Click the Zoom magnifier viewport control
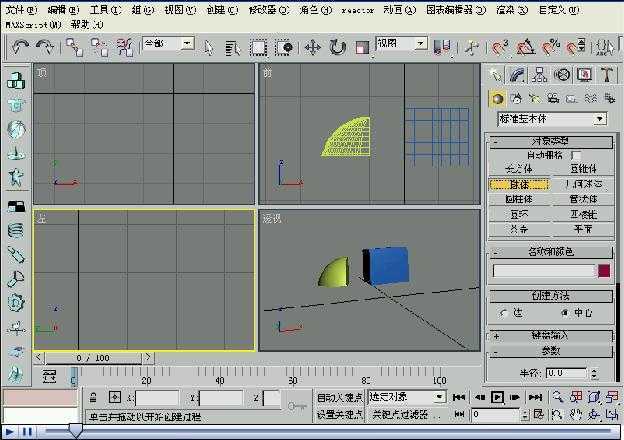This screenshot has width=624, height=440. [558, 397]
